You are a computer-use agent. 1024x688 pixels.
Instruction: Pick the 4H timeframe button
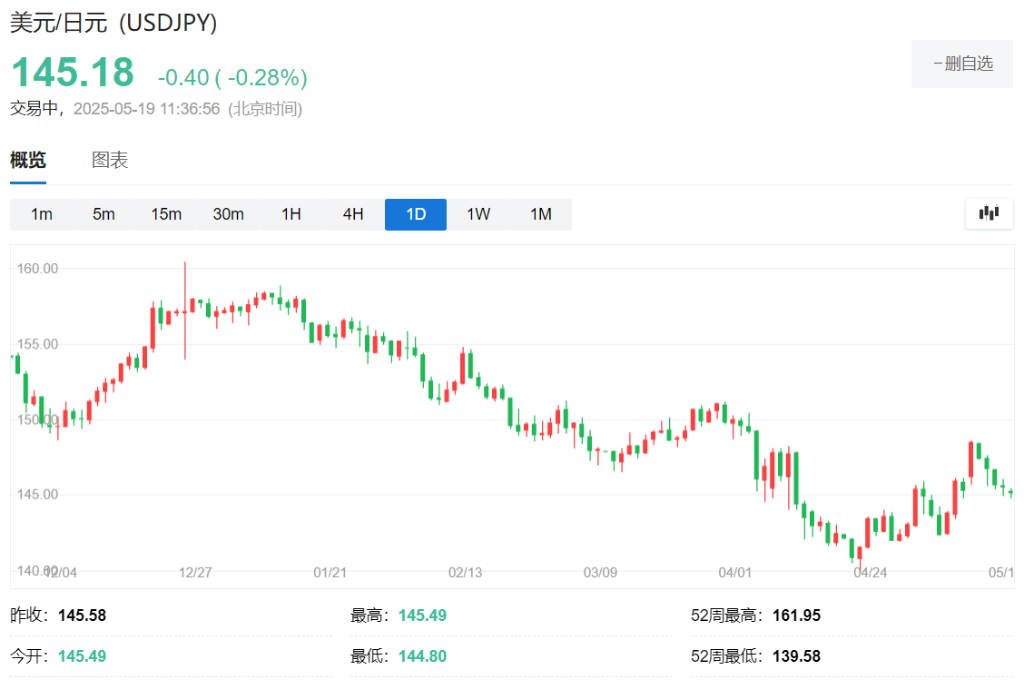353,214
